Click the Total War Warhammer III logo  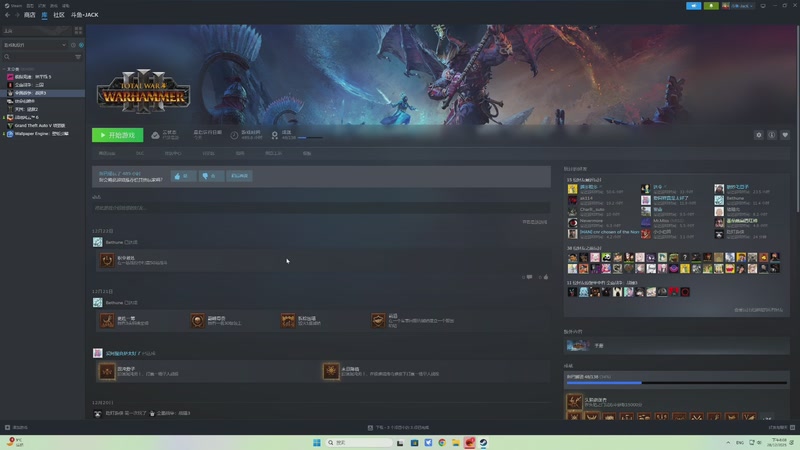(x=143, y=92)
